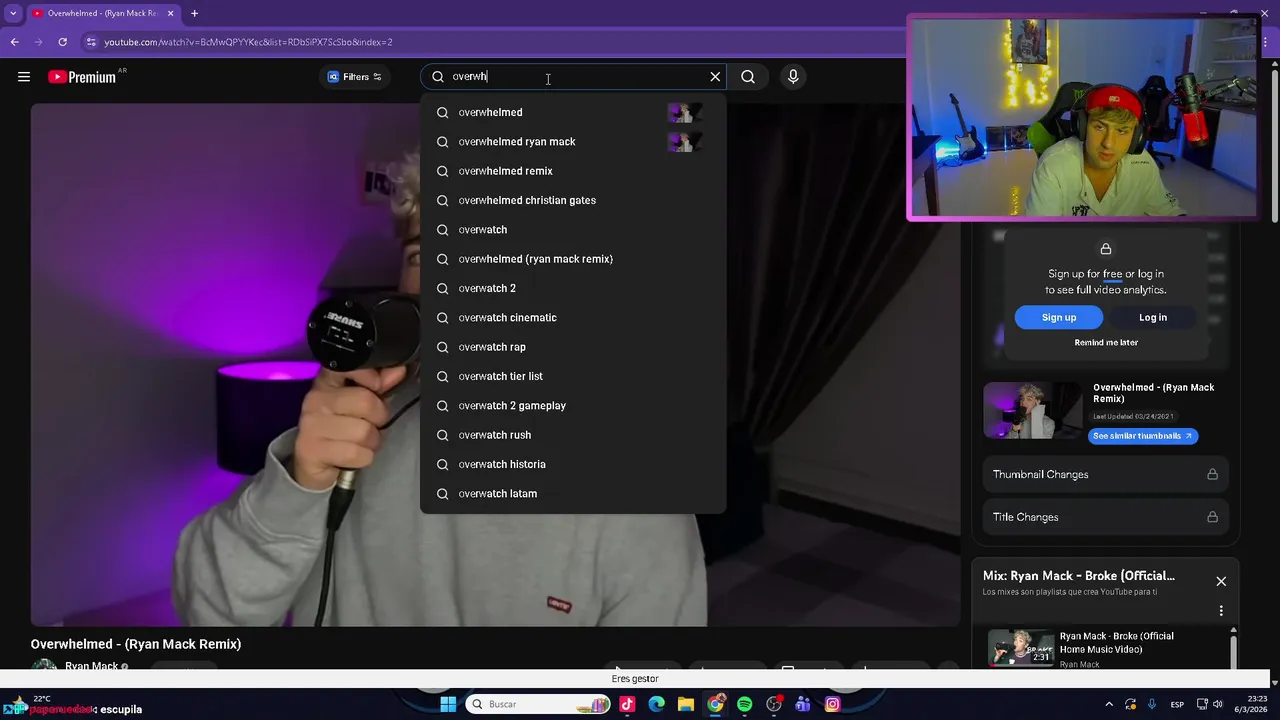Click the vidIQ Sign up button
This screenshot has height=720, width=1280.
pos(1059,317)
